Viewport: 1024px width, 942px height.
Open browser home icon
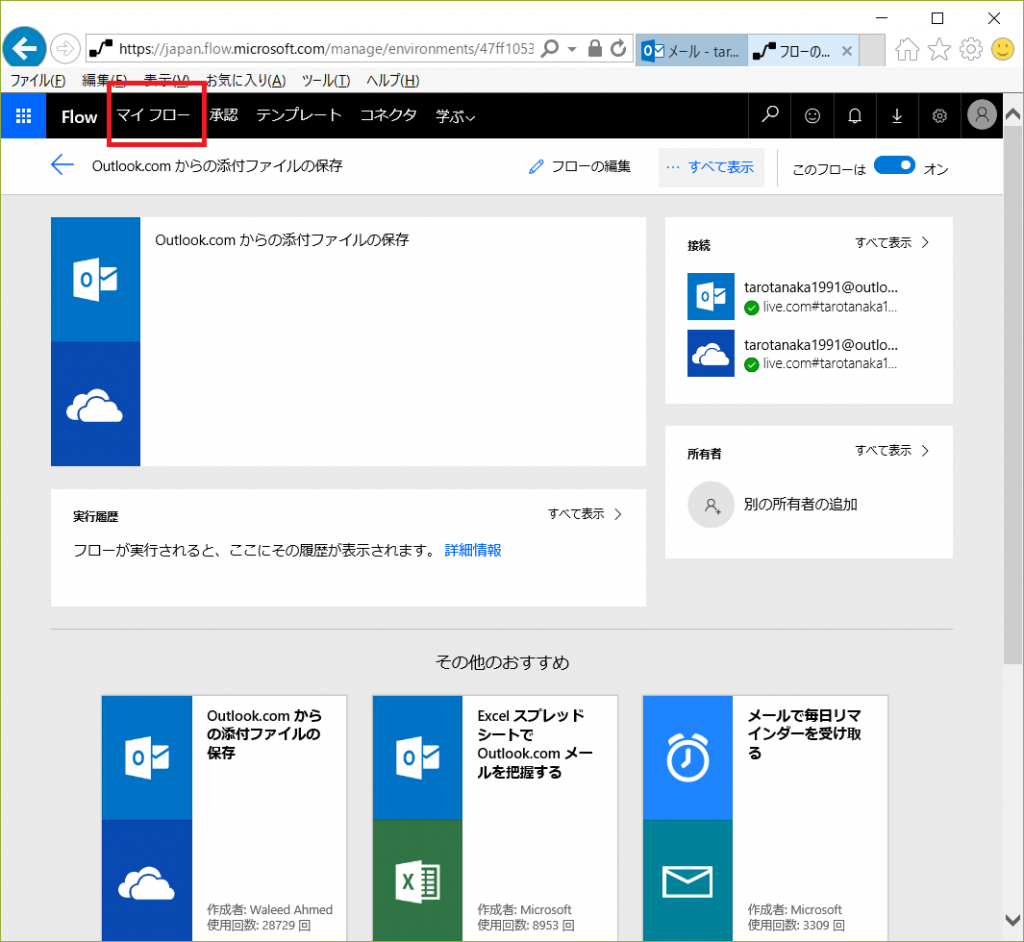tap(907, 49)
